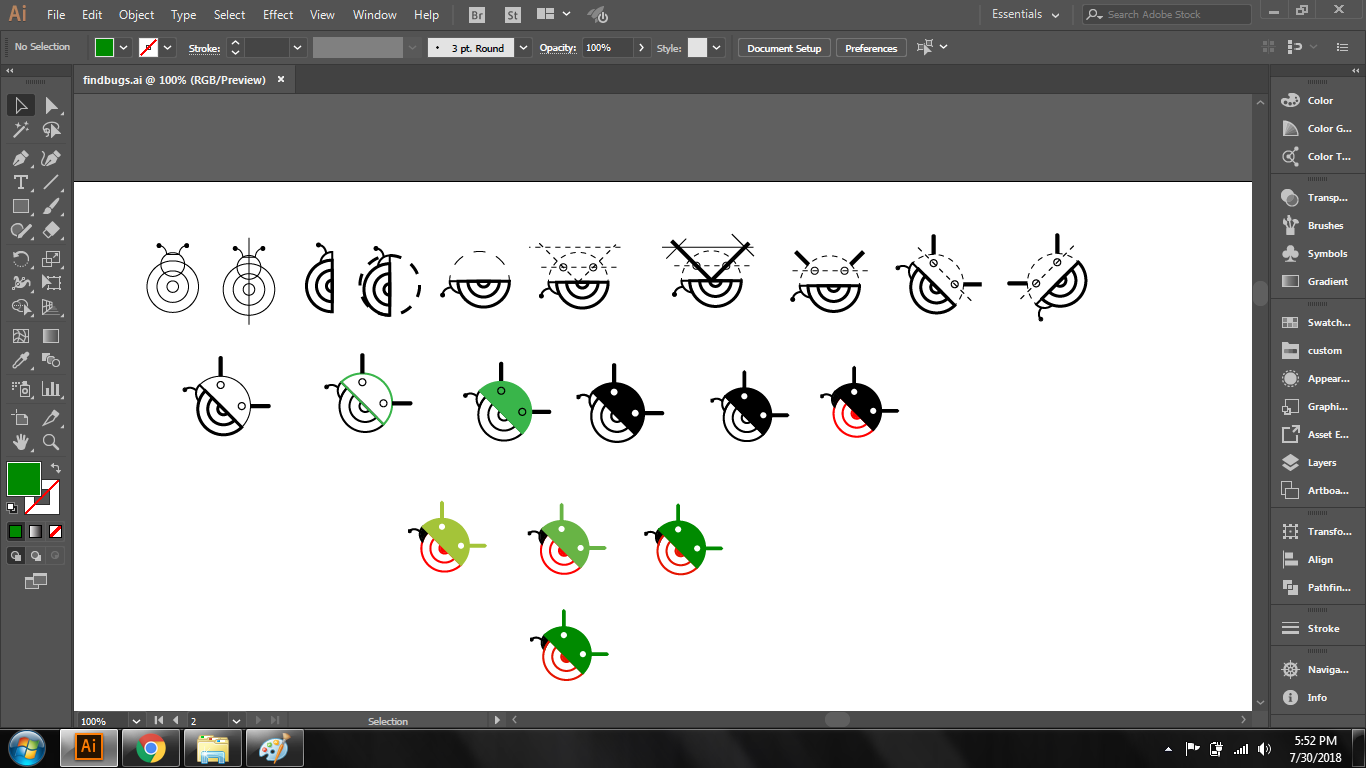Set fill mode to solid Color
The height and width of the screenshot is (768, 1366).
[15, 532]
